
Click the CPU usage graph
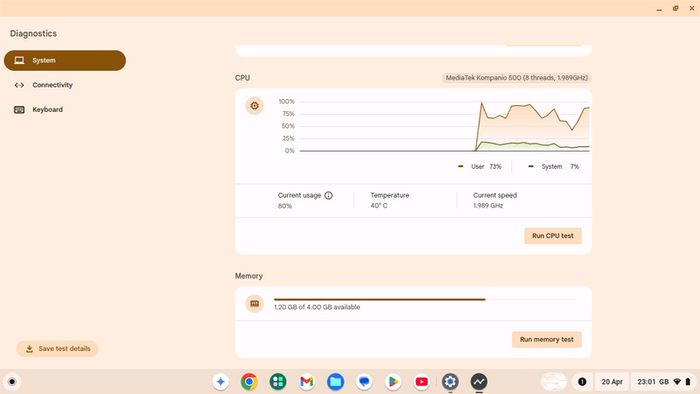(x=445, y=127)
